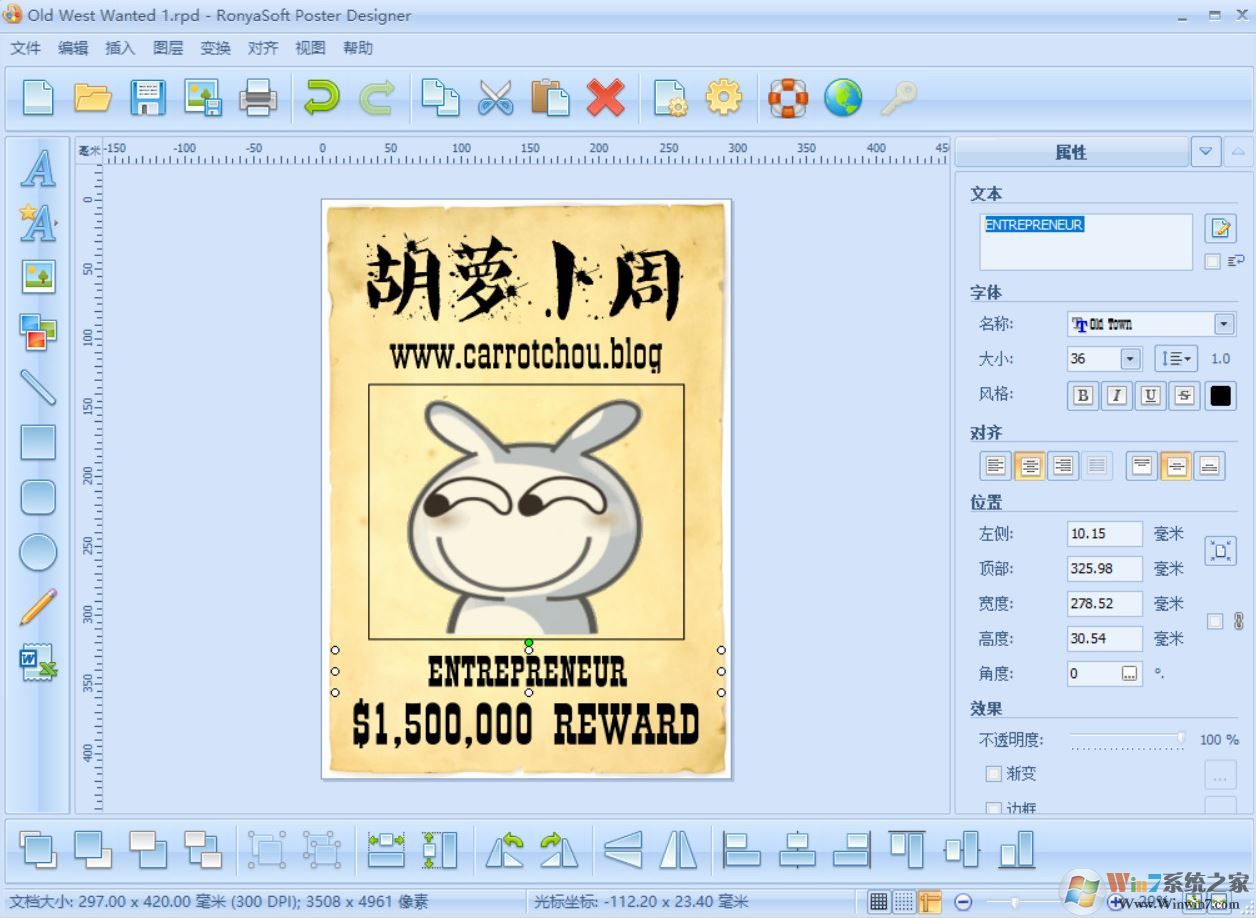Apply center text alignment
This screenshot has height=918, width=1256.
coord(1030,465)
